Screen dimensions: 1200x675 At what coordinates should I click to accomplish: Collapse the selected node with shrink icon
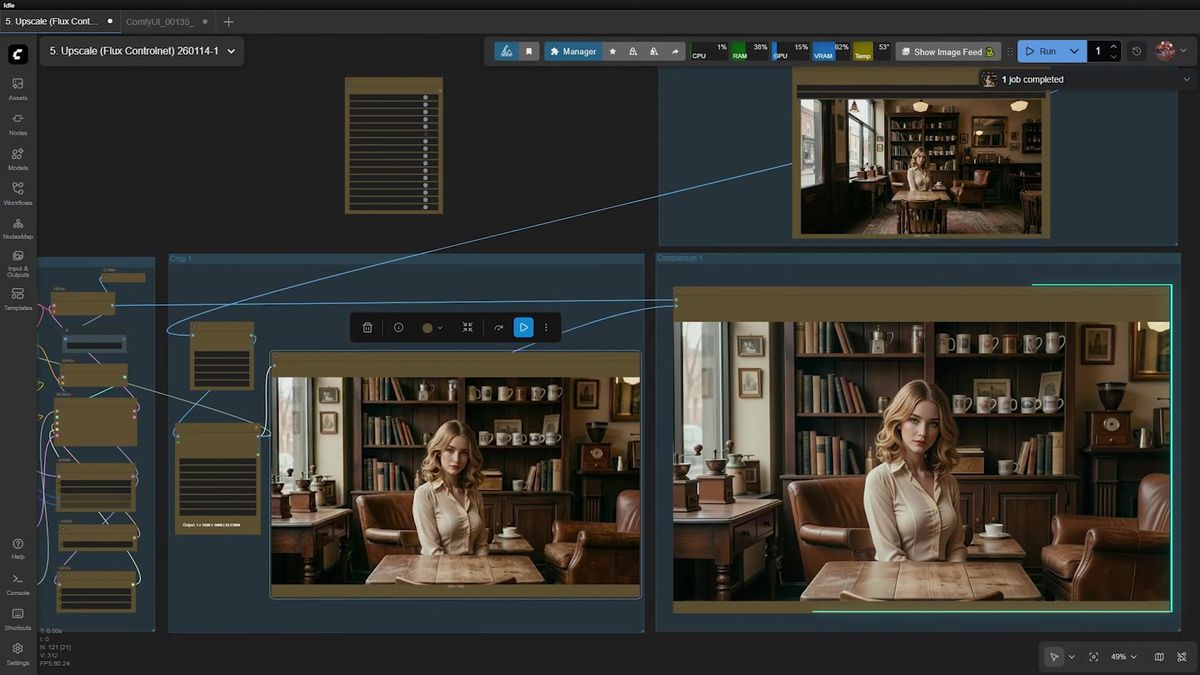[x=468, y=327]
